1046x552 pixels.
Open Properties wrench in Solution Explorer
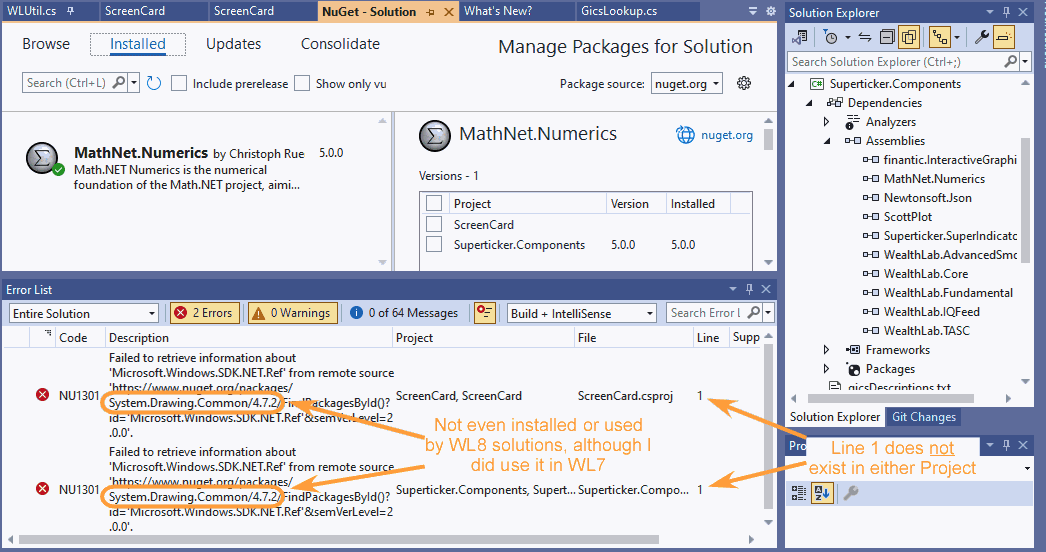(981, 37)
